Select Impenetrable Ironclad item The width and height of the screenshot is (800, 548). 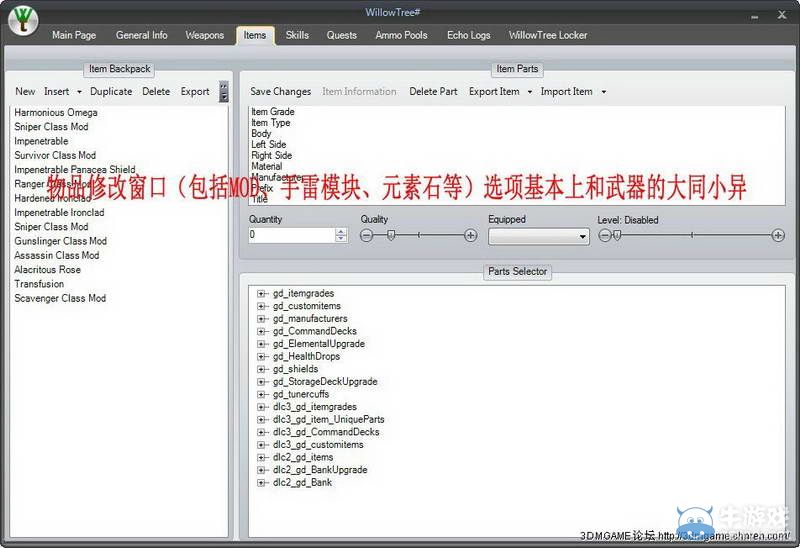[x=59, y=212]
